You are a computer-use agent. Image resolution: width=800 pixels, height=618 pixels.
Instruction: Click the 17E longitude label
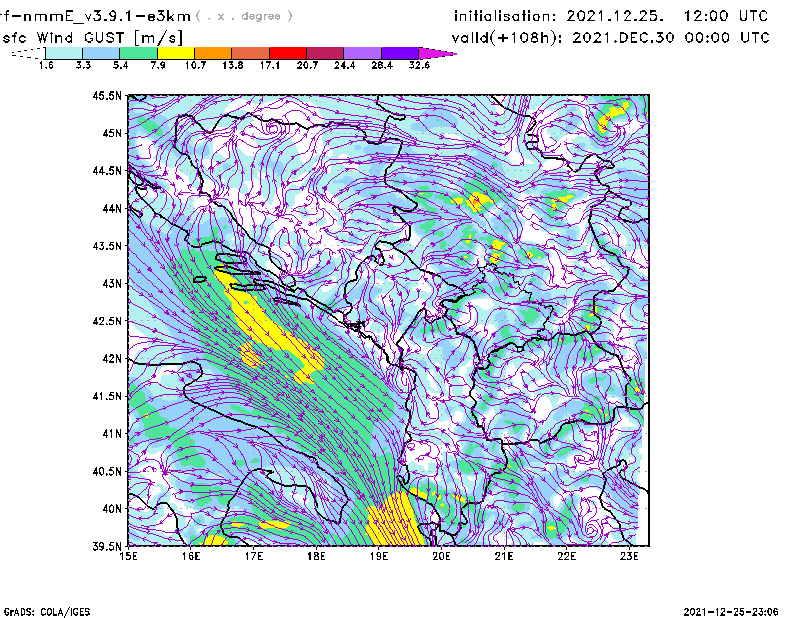(x=254, y=556)
